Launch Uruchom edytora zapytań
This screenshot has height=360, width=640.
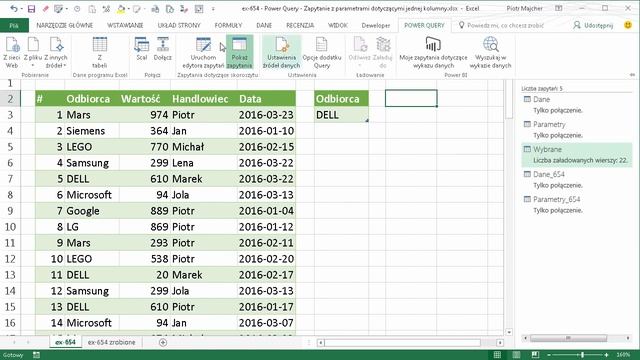[x=203, y=52]
